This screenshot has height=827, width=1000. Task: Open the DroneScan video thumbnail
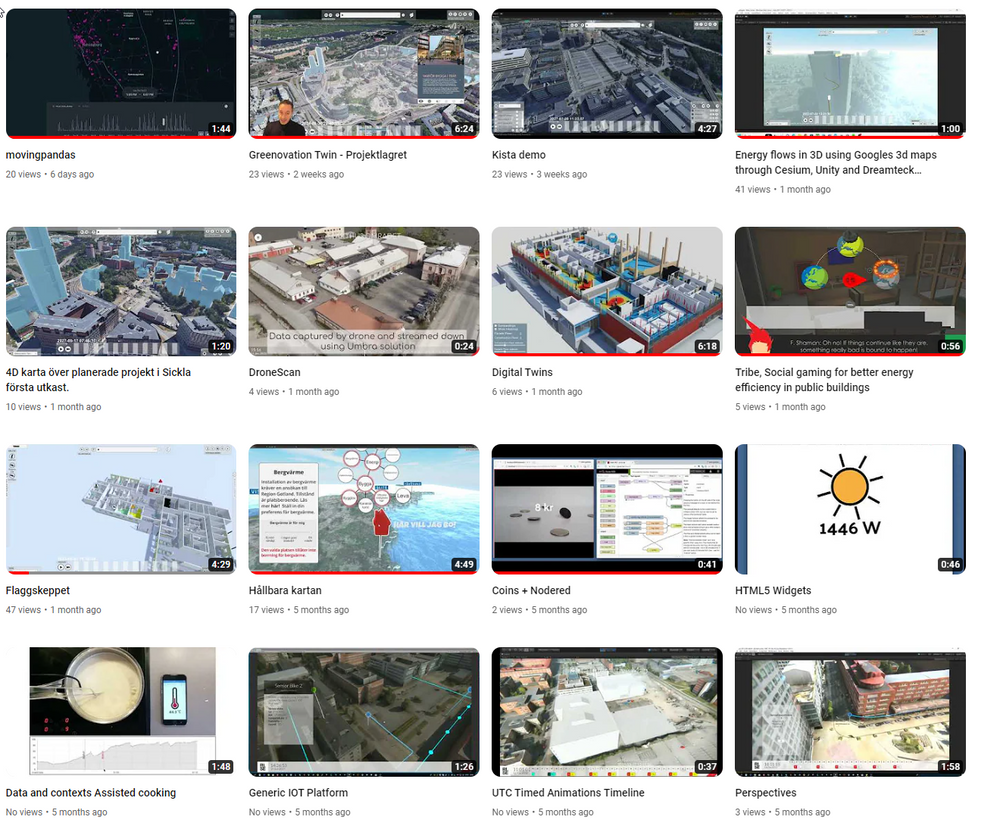(364, 291)
